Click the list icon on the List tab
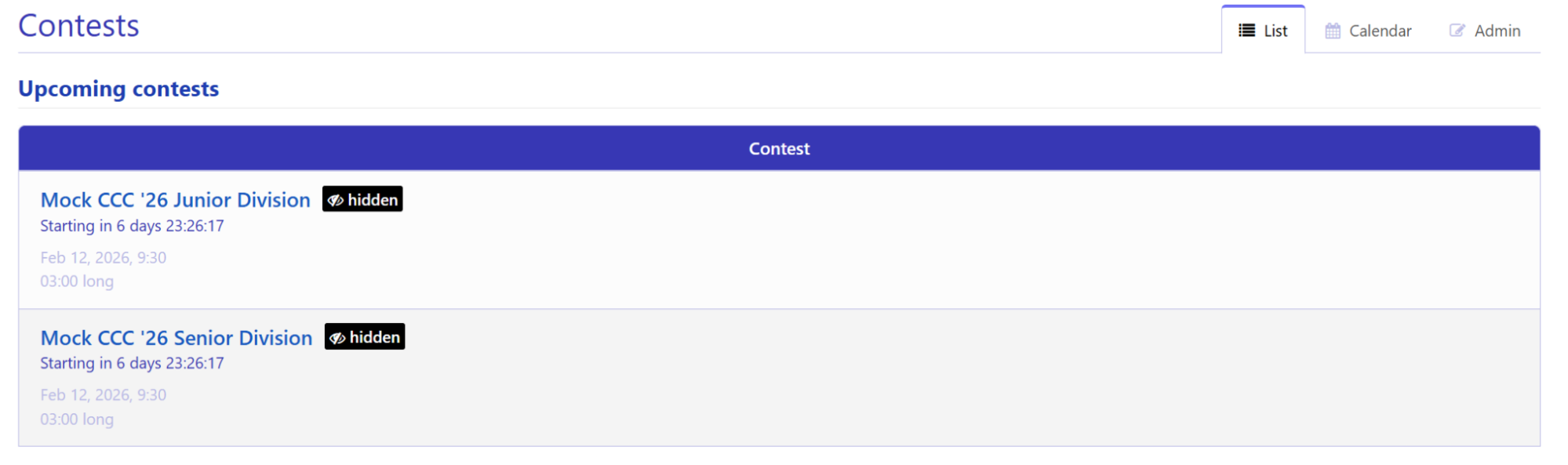The width and height of the screenshot is (1568, 465). [1246, 31]
